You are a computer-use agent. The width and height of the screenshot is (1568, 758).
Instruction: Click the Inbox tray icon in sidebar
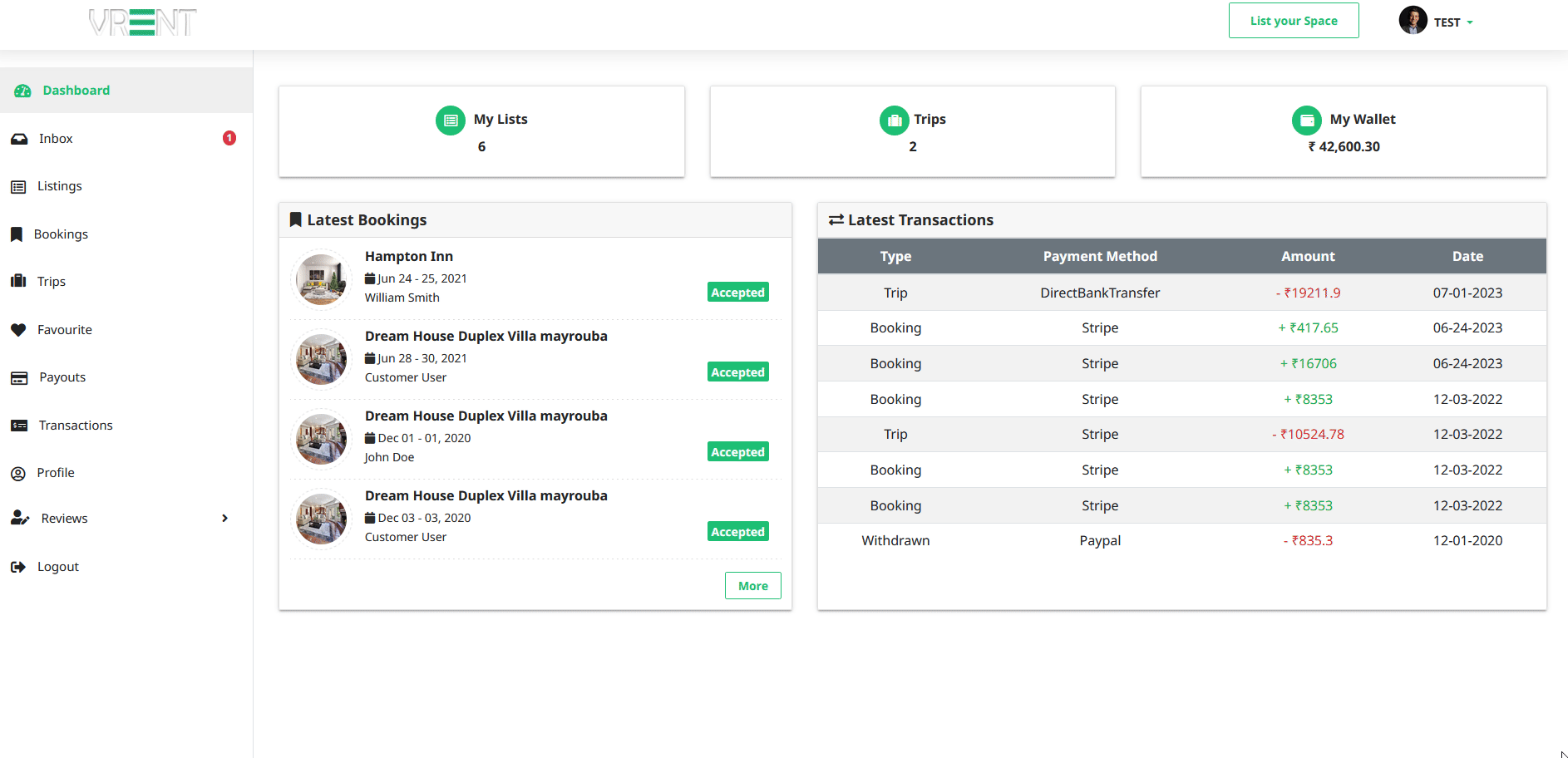click(x=18, y=139)
